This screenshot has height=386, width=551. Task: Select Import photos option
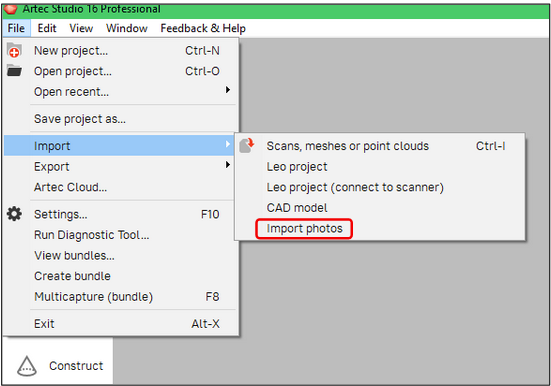click(304, 229)
